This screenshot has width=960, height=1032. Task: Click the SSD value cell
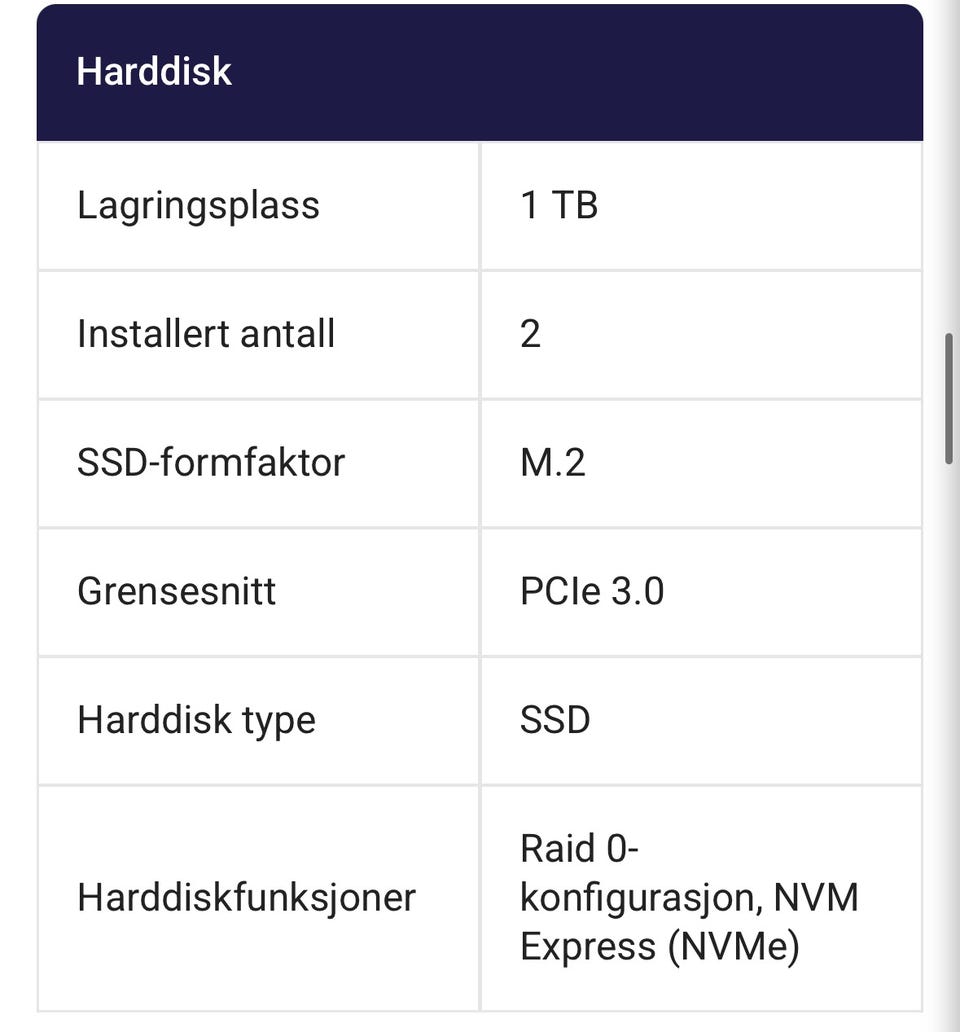coord(701,719)
